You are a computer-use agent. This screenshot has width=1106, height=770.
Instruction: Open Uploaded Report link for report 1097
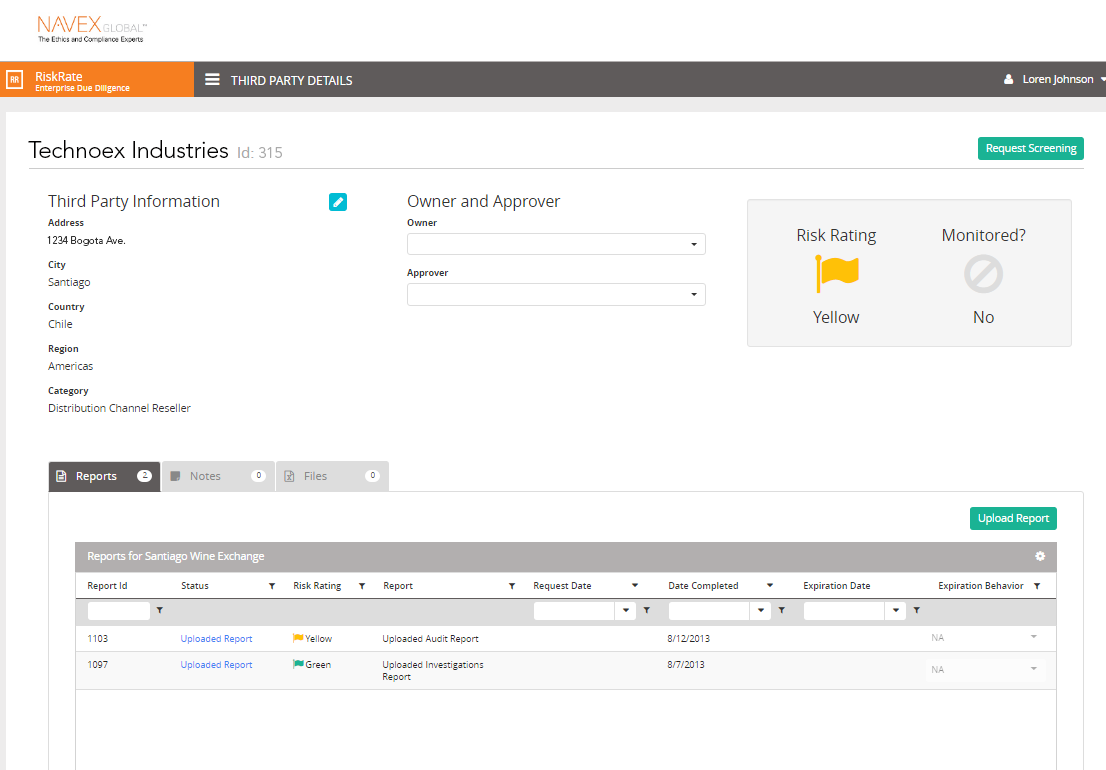[x=216, y=665]
